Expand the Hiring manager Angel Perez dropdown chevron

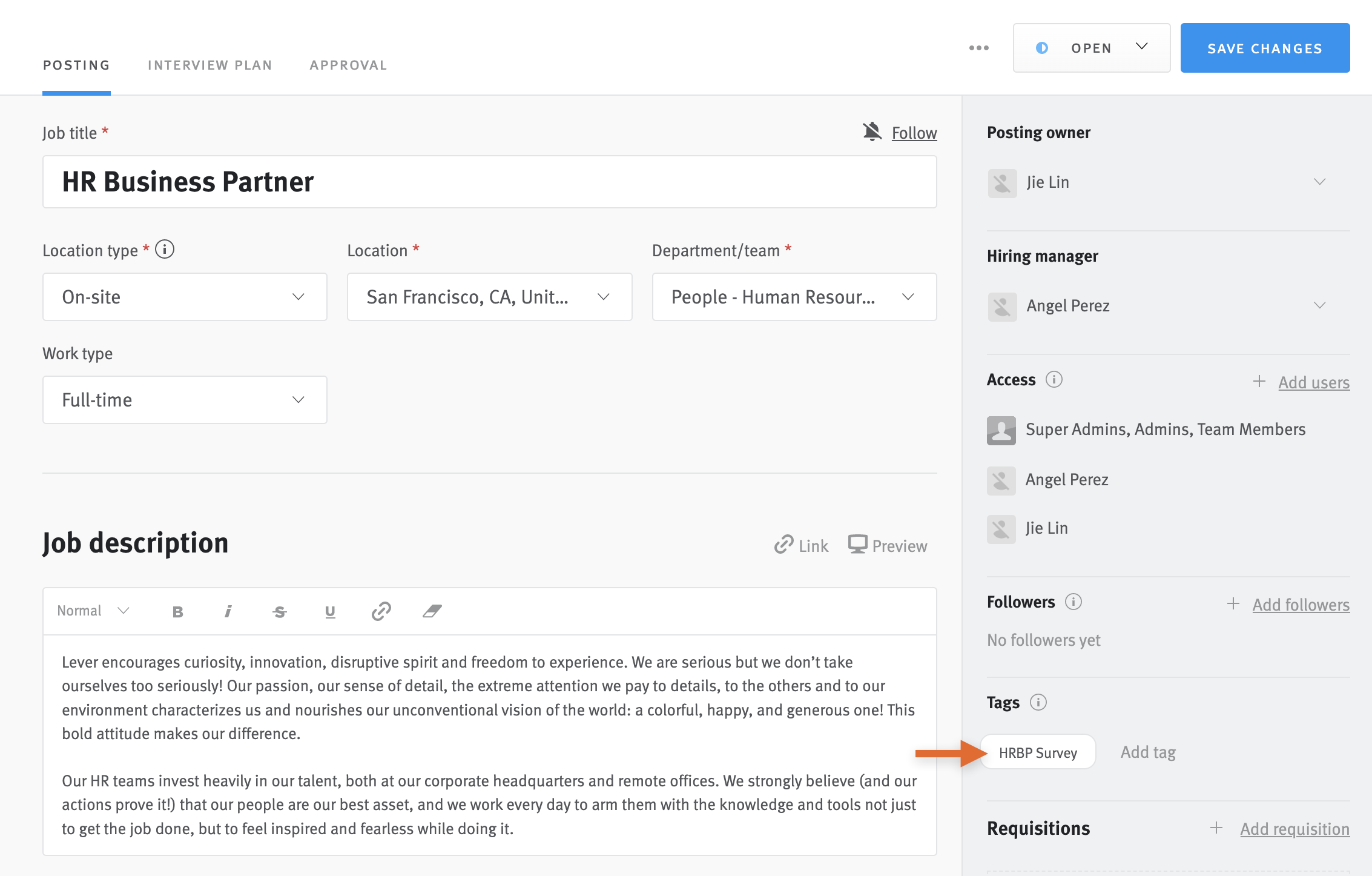pyautogui.click(x=1319, y=305)
